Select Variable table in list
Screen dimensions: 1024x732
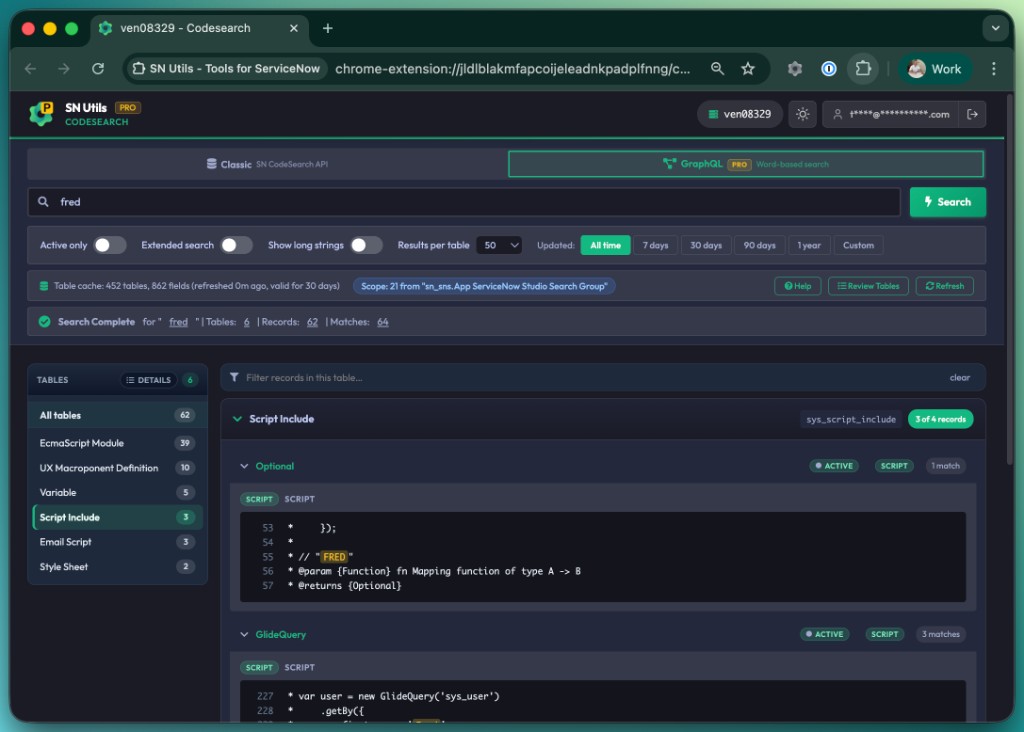pyautogui.click(x=118, y=492)
